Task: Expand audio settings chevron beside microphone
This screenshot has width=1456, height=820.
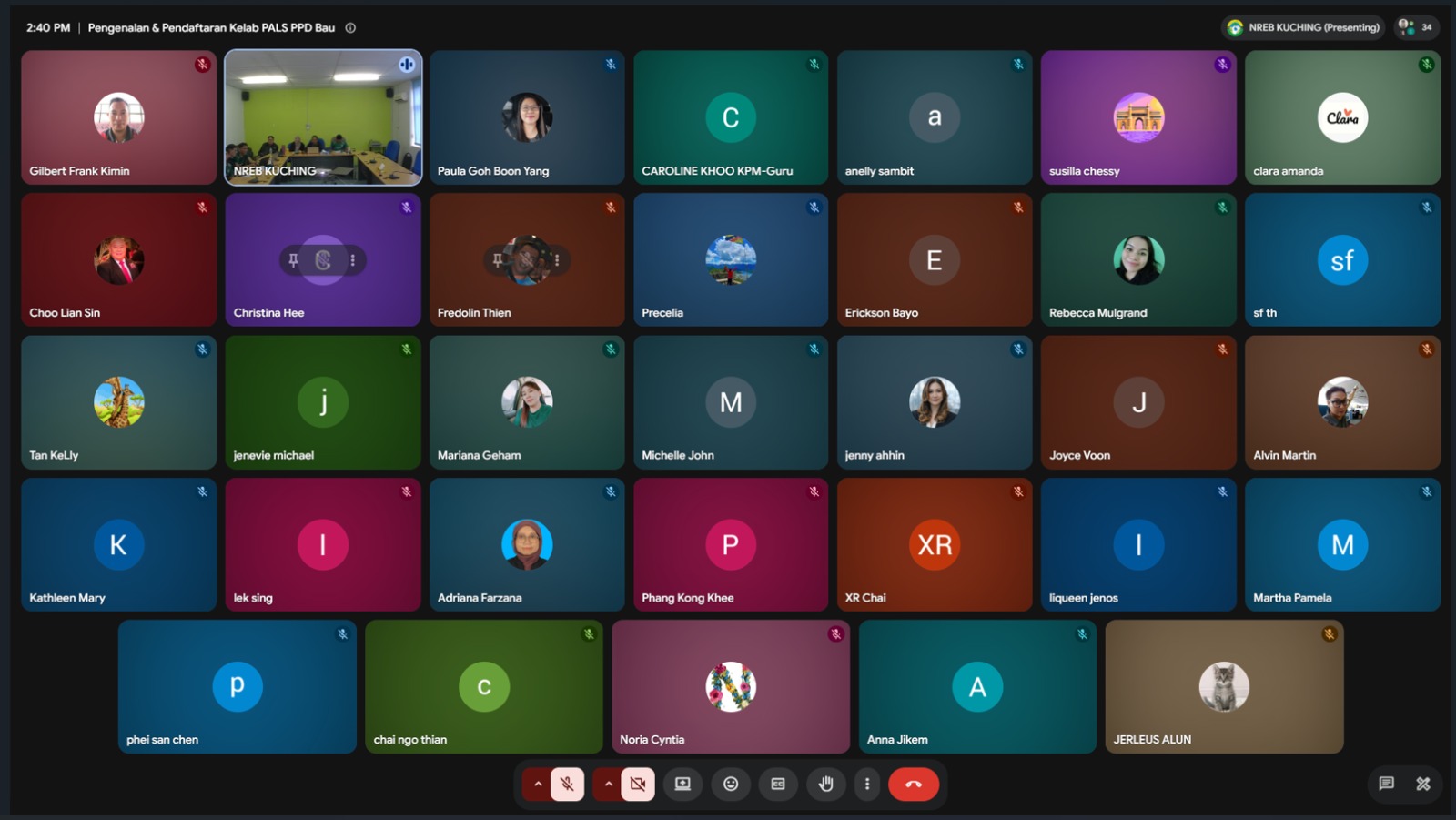Action: tap(538, 784)
